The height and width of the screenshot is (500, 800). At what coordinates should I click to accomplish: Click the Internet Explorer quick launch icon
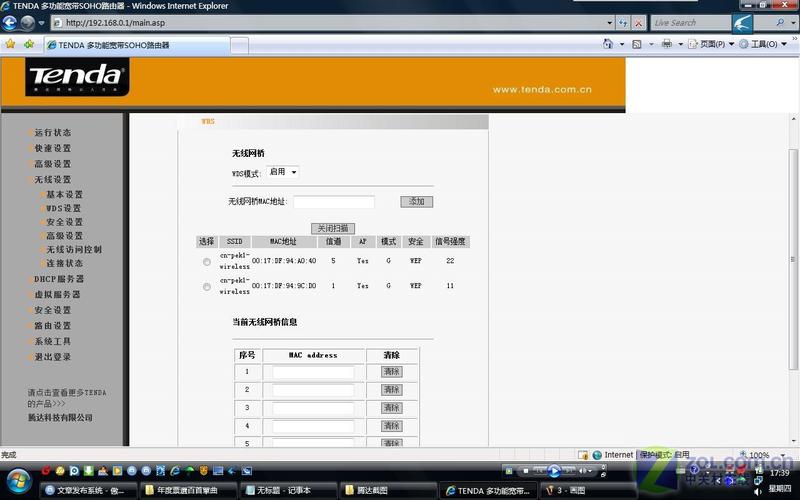[x=174, y=471]
